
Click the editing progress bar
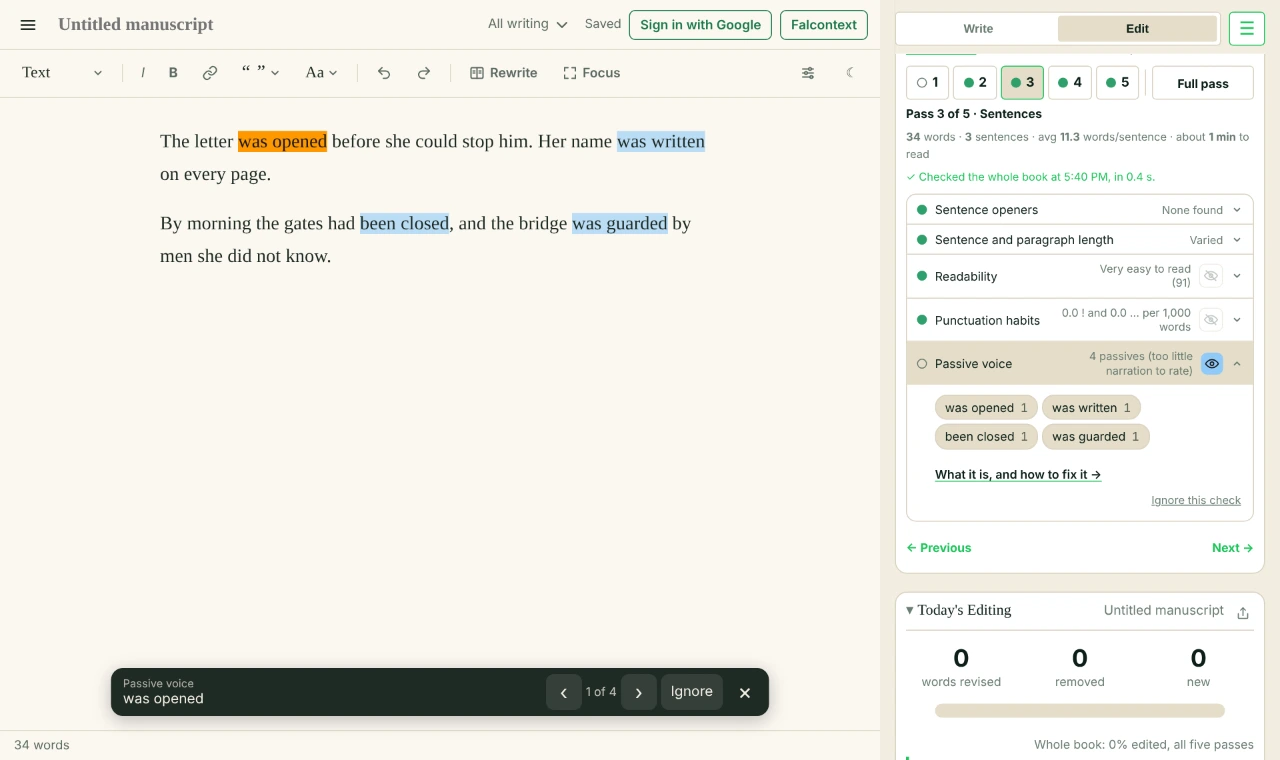pyautogui.click(x=1080, y=711)
